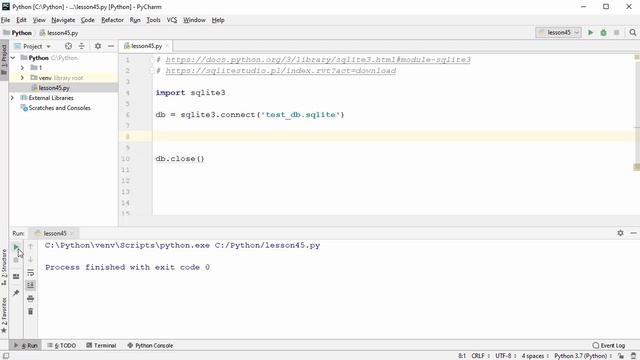Open the 6: TODO tool window
This screenshot has width=640, height=360.
[62, 345]
